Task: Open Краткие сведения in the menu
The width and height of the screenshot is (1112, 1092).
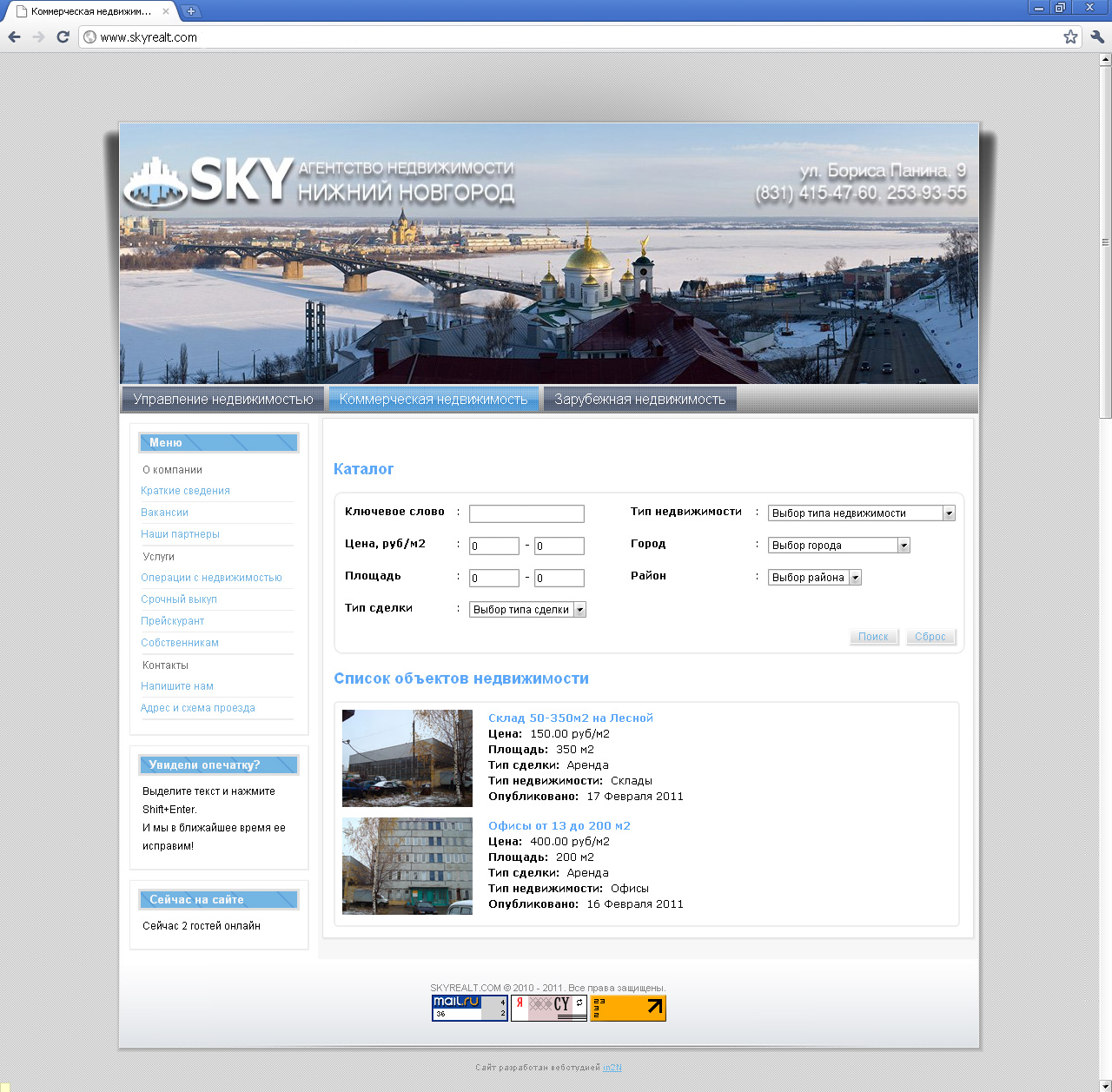Action: pos(185,491)
